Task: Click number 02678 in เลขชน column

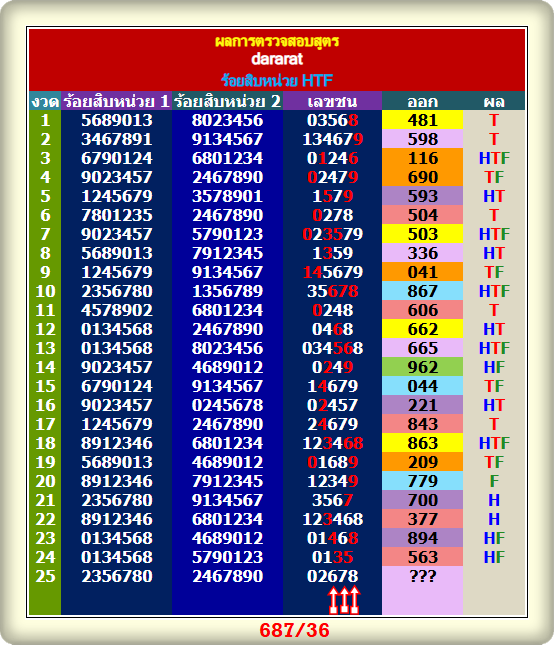Action: coord(332,576)
